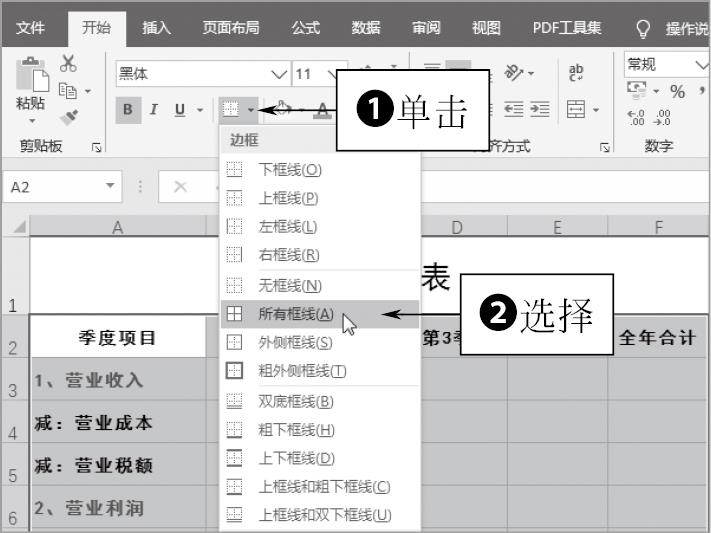The height and width of the screenshot is (533, 711).
Task: Choose Thick Outside Borders (粗外侧框线)
Action: [x=302, y=371]
